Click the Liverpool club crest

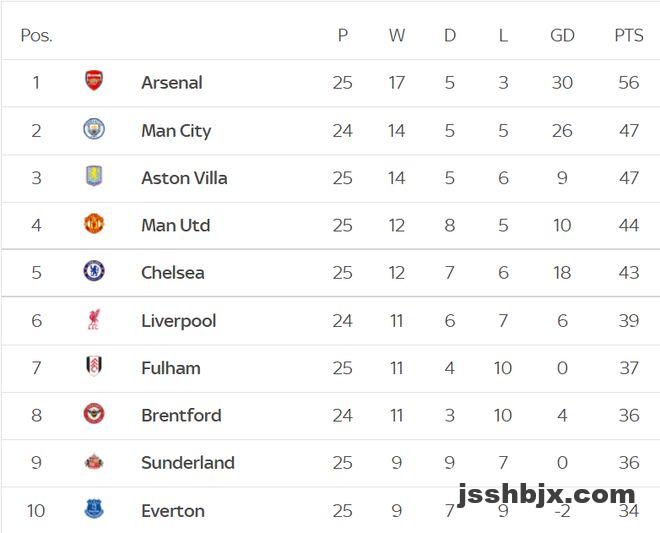tap(94, 320)
